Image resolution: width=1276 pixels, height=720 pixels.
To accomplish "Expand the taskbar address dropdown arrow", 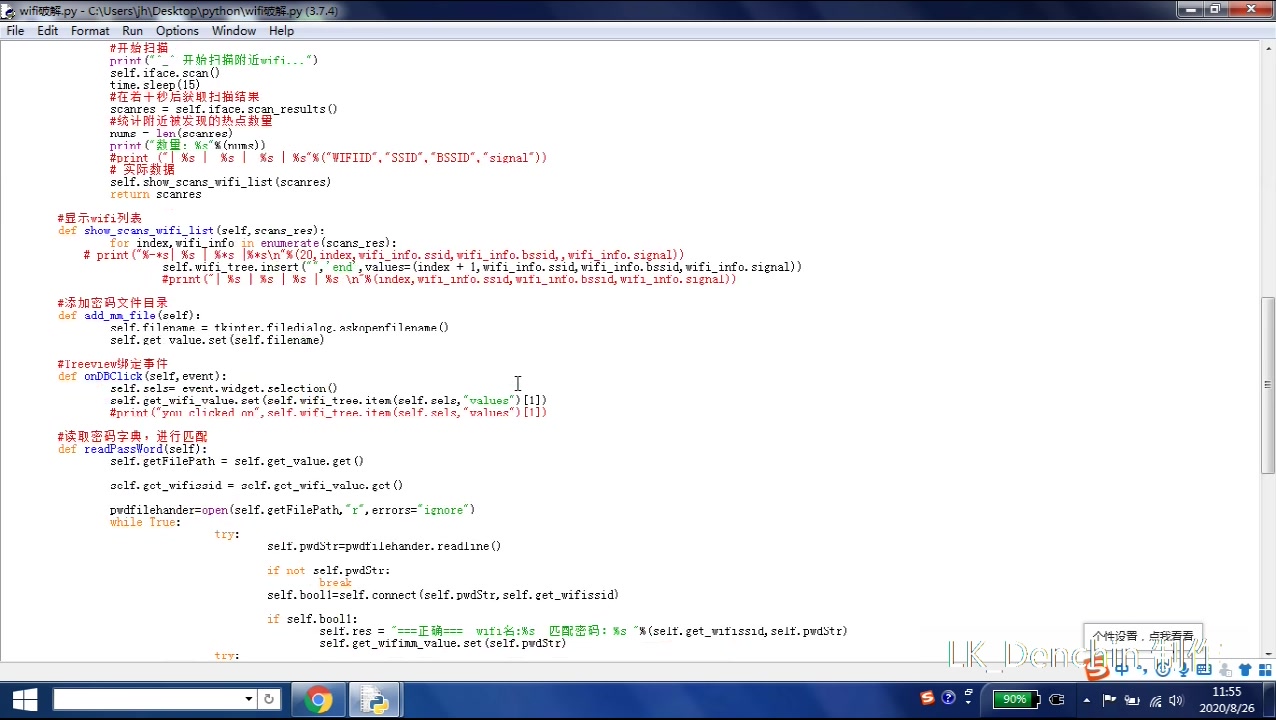I will tap(249, 699).
